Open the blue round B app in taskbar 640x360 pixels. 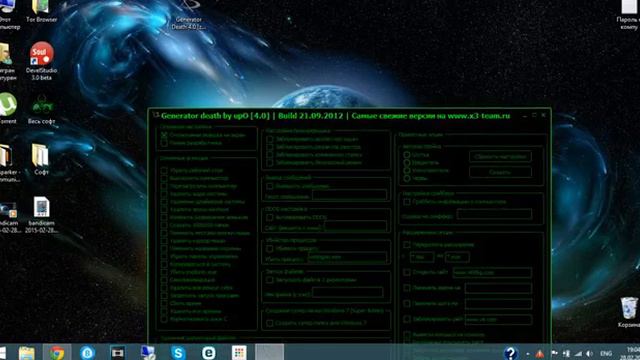click(x=87, y=353)
